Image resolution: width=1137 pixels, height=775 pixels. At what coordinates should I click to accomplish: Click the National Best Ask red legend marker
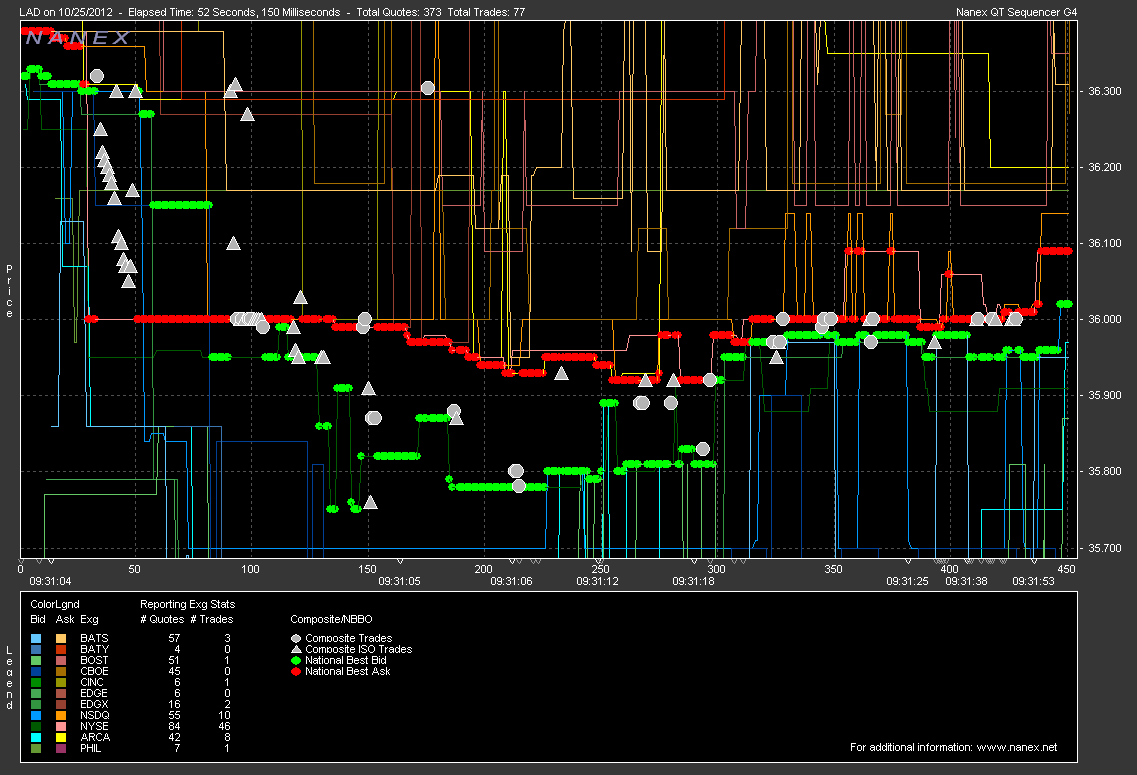pyautogui.click(x=296, y=671)
